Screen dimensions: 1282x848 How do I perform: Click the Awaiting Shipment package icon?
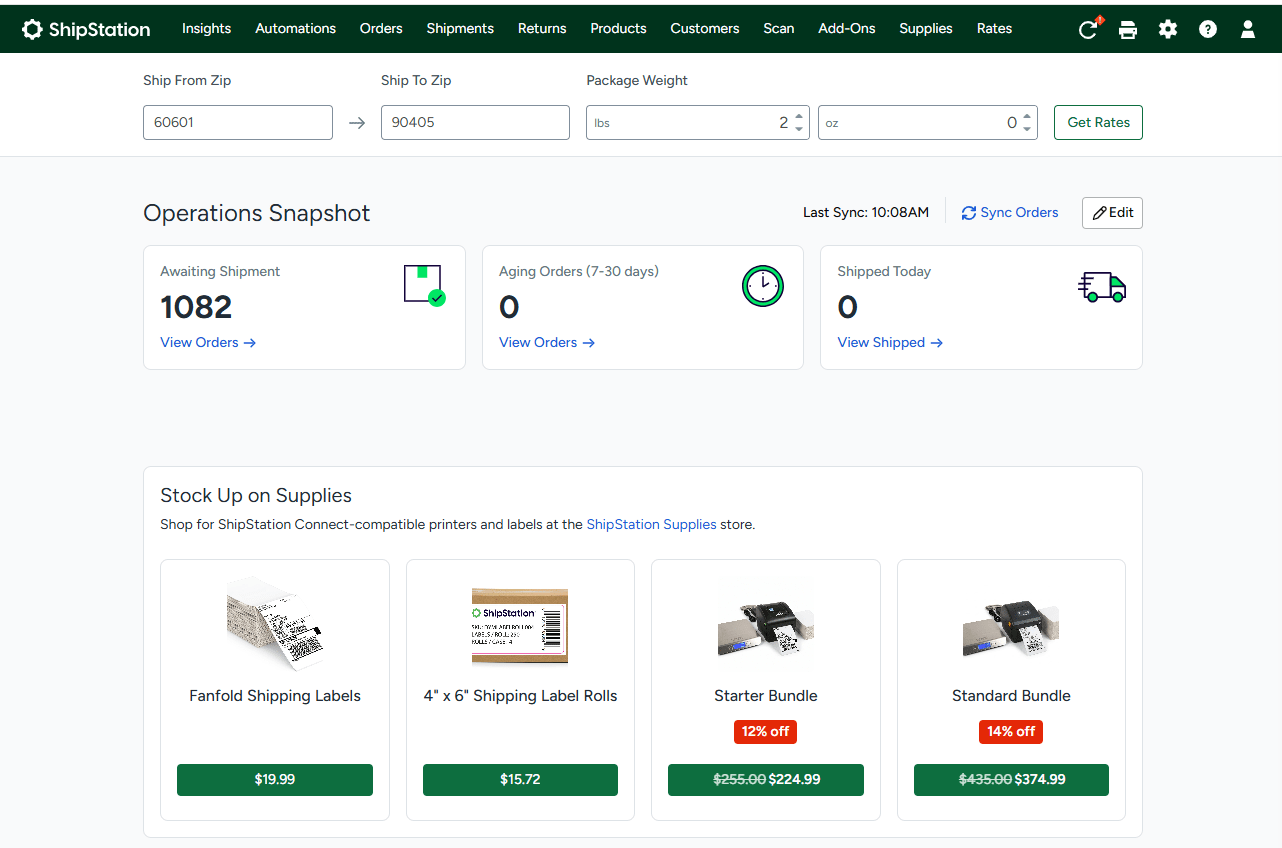pyautogui.click(x=425, y=285)
